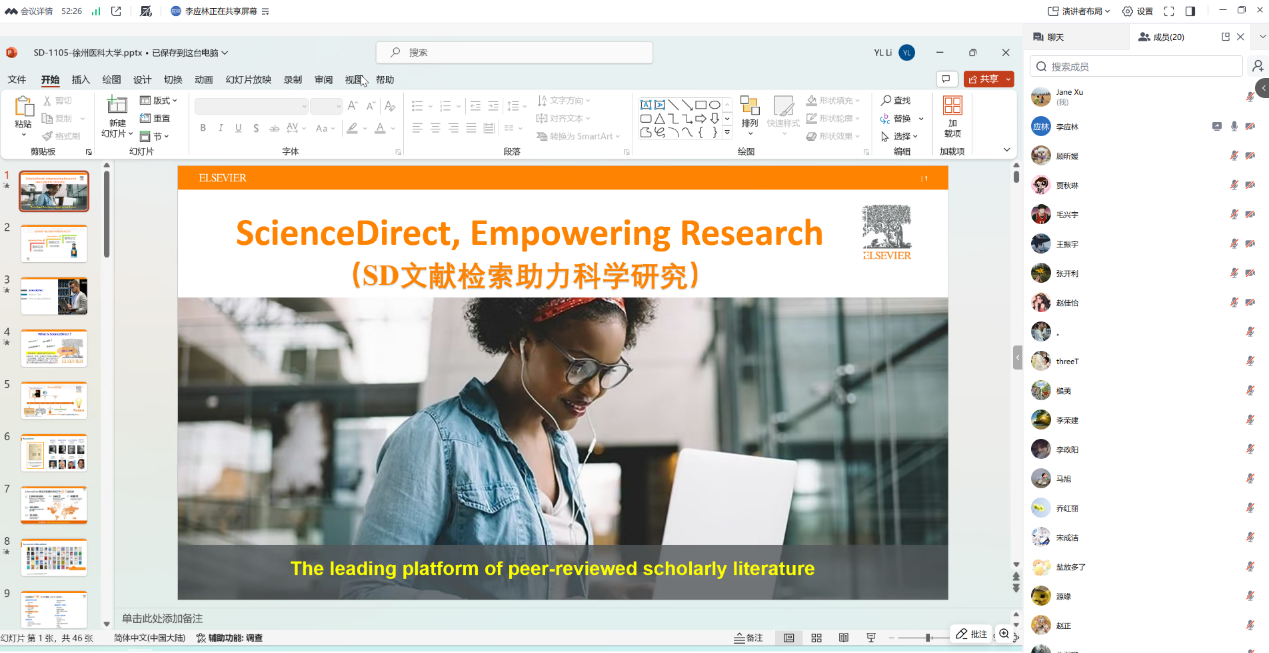
Task: Select slide 4 thumbnail in the panel
Action: coord(54,348)
